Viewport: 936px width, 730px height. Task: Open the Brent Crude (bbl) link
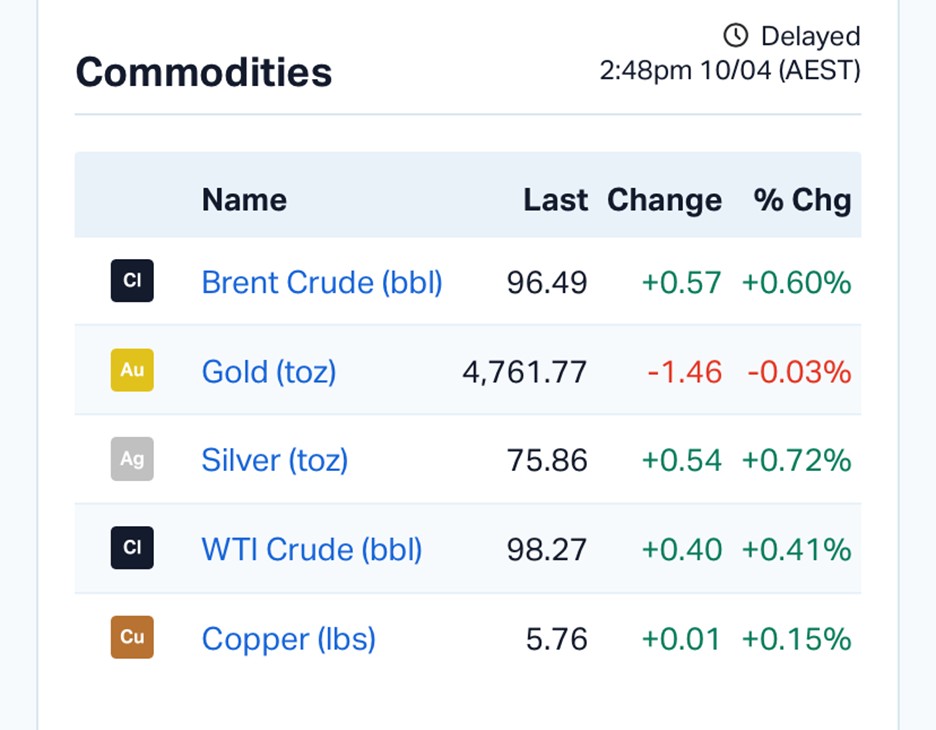pyautogui.click(x=321, y=282)
